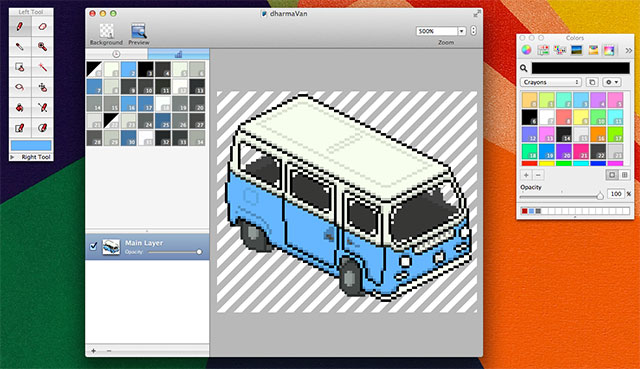Open the Preview toolbar button
The width and height of the screenshot is (640, 369).
139,34
